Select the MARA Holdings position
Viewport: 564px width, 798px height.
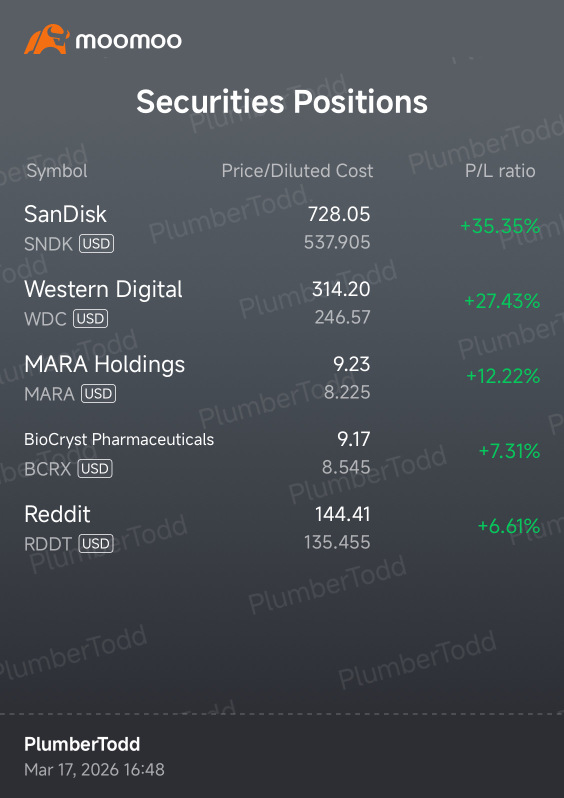click(282, 377)
